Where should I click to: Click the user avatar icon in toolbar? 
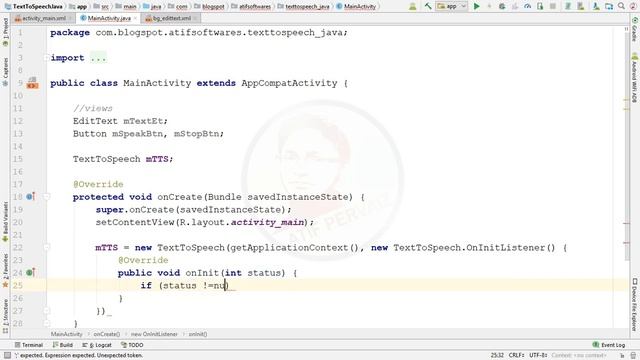[413, 6]
